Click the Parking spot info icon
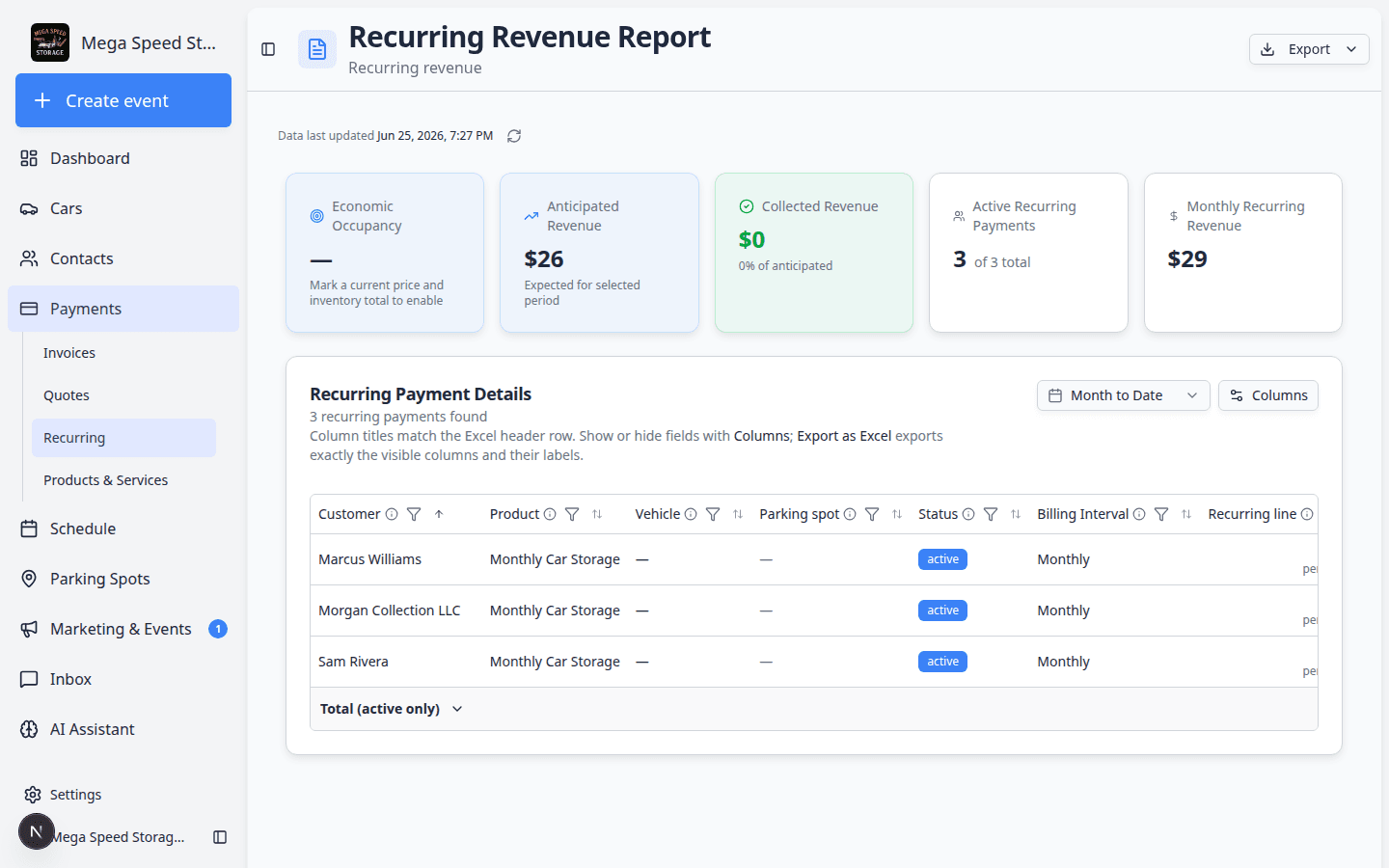This screenshot has height=868, width=1389. 850,514
